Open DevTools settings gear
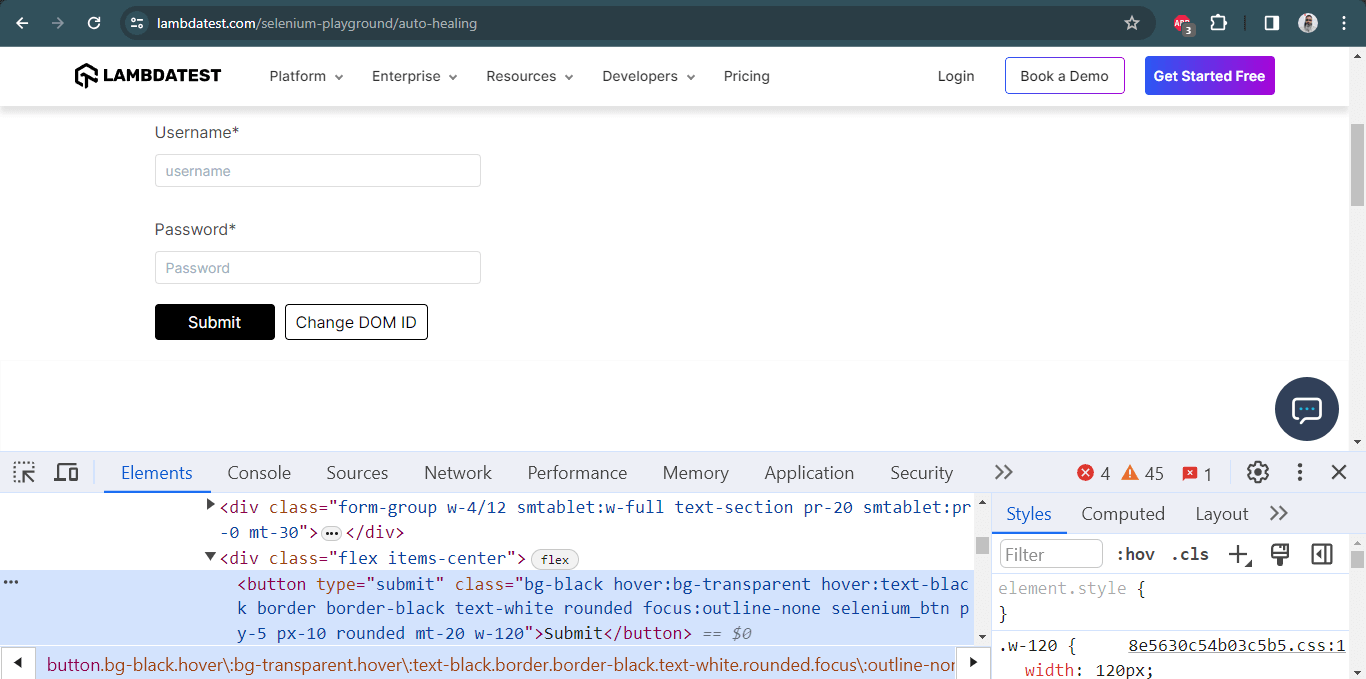Image resolution: width=1366 pixels, height=679 pixels. coord(1257,472)
